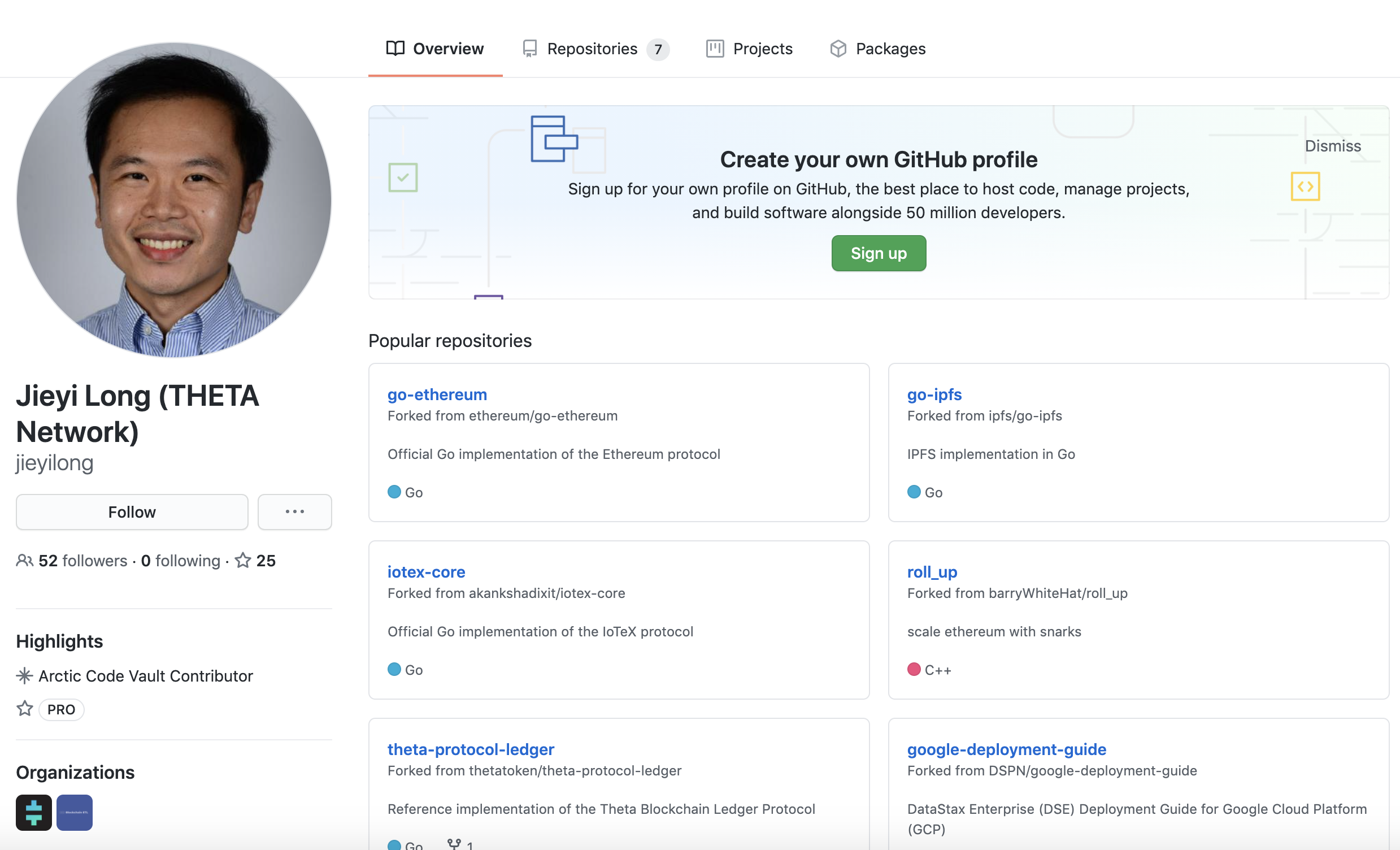The image size is (1400, 850).
Task: Click the star icon next to 25
Action: pyautogui.click(x=242, y=560)
